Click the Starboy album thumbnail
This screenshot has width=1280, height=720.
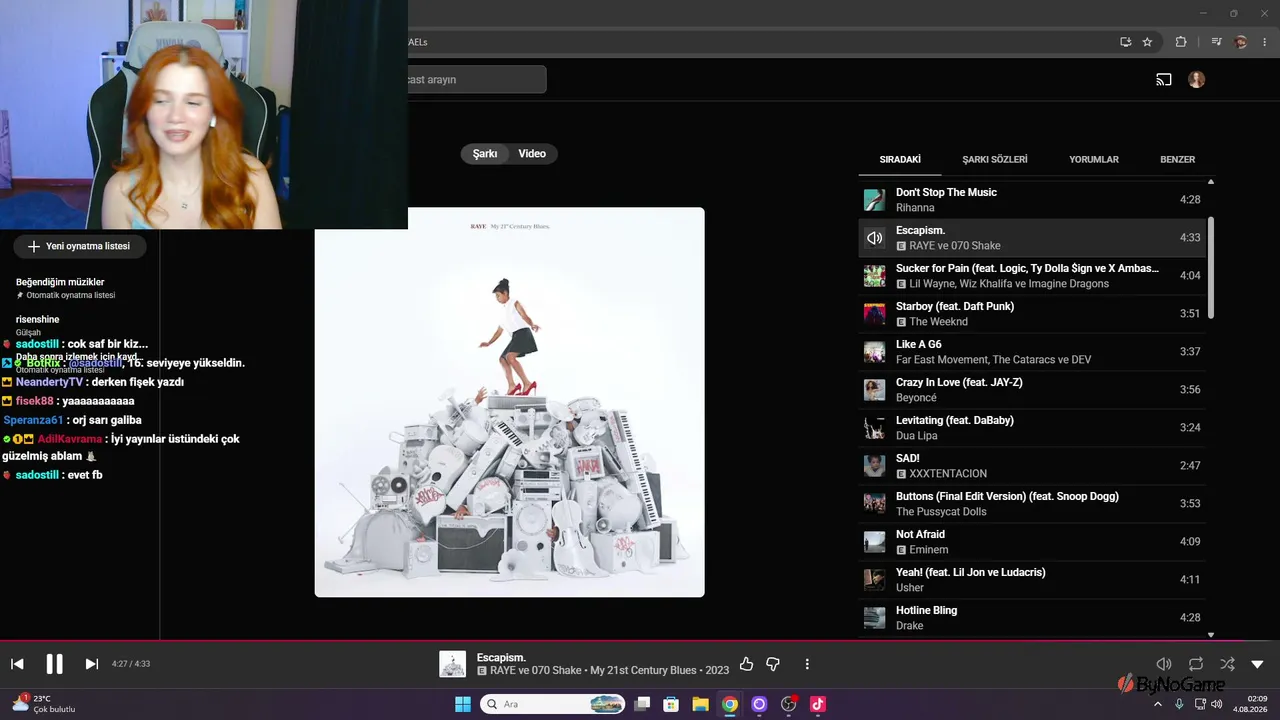click(x=875, y=314)
